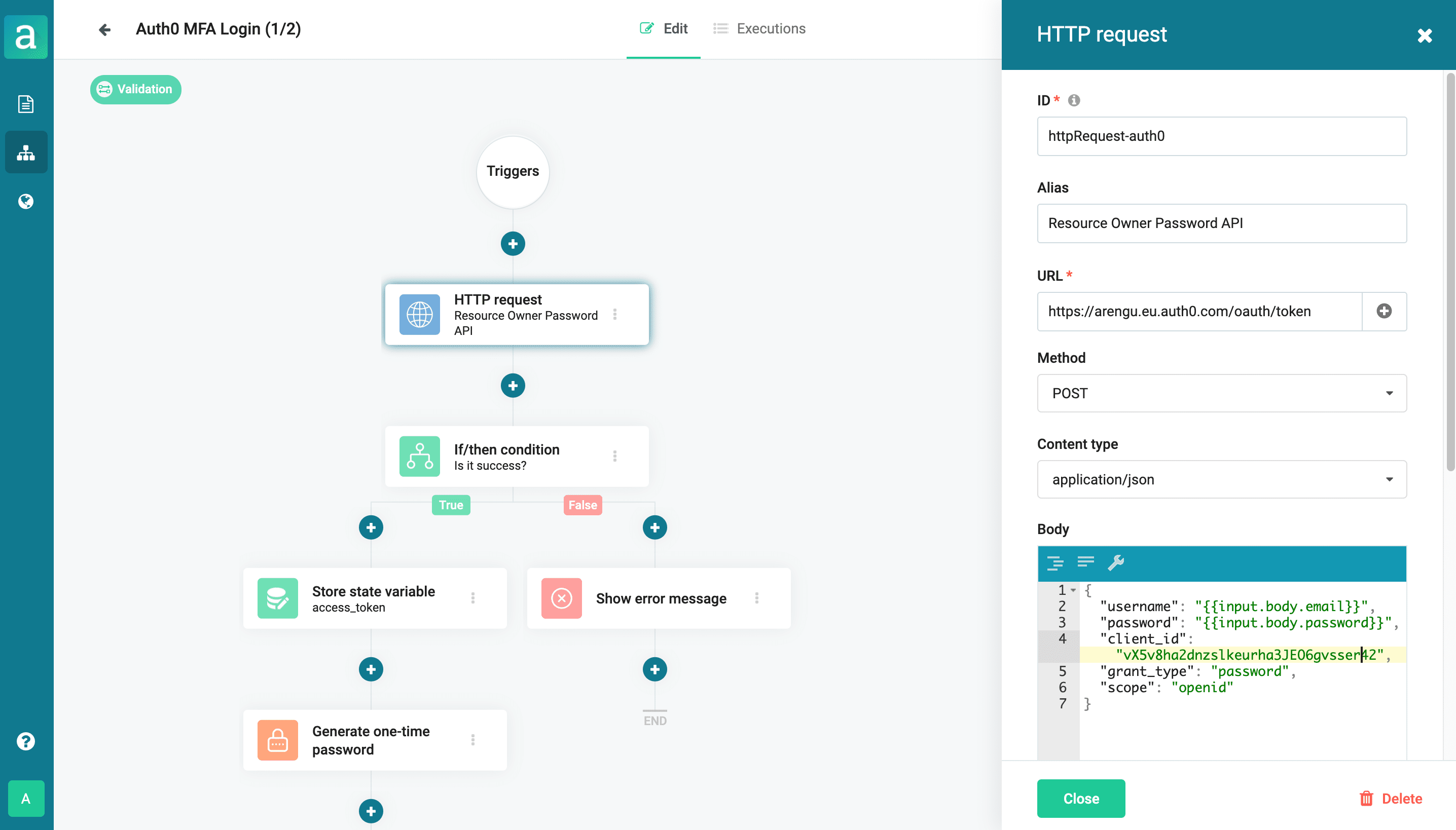
Task: Open Store state variable options menu
Action: 472,598
